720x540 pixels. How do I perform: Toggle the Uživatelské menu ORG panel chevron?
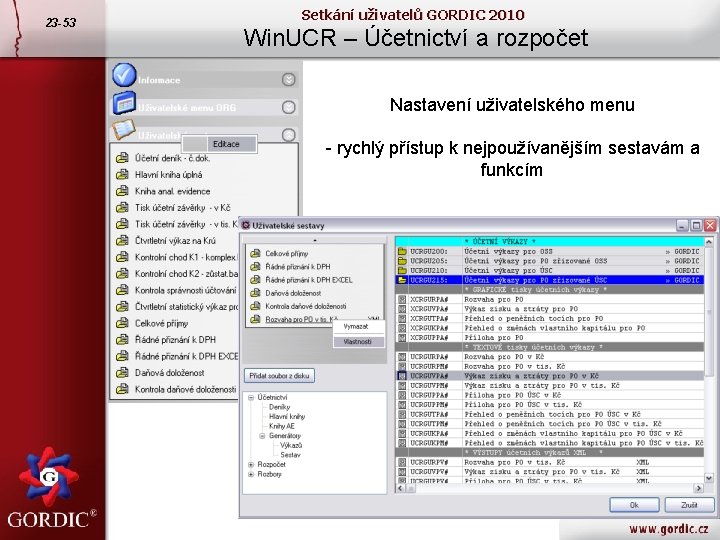tap(288, 107)
